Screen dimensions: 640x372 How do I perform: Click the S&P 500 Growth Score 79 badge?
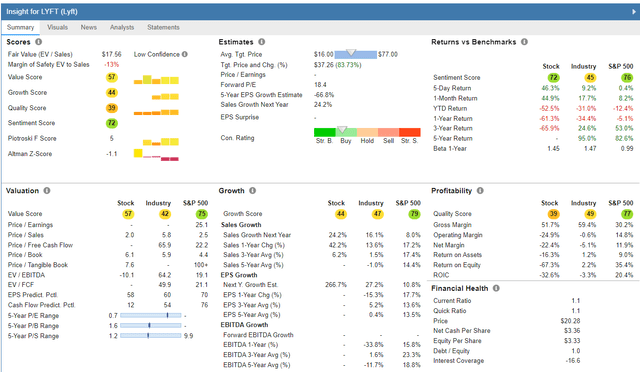[415, 214]
